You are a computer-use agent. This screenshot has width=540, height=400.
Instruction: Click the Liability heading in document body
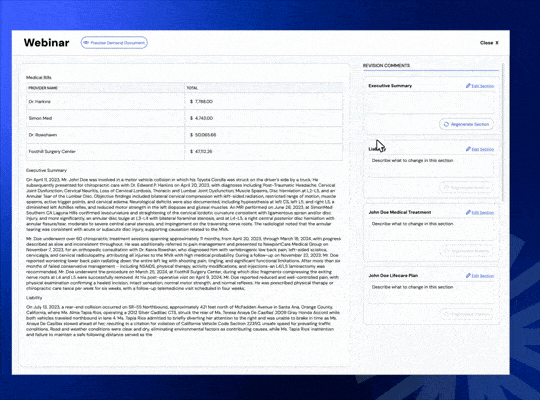34,297
